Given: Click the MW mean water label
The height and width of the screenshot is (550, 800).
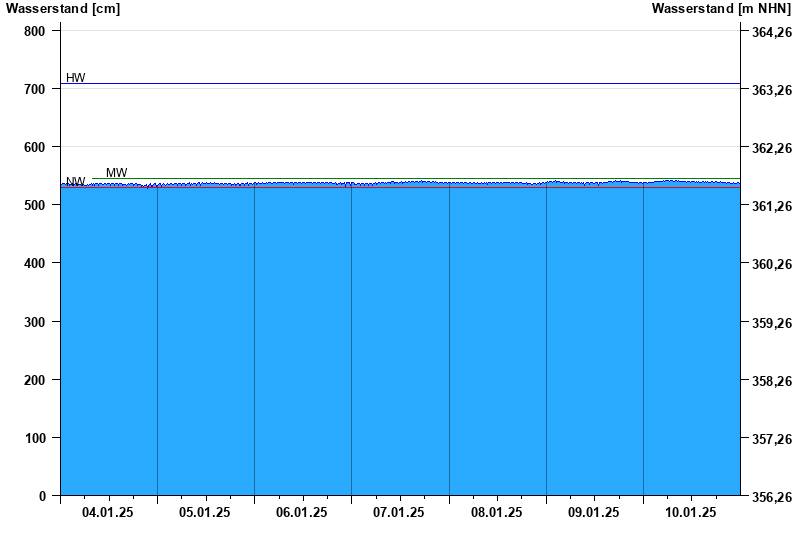Looking at the screenshot, I should click(117, 173).
